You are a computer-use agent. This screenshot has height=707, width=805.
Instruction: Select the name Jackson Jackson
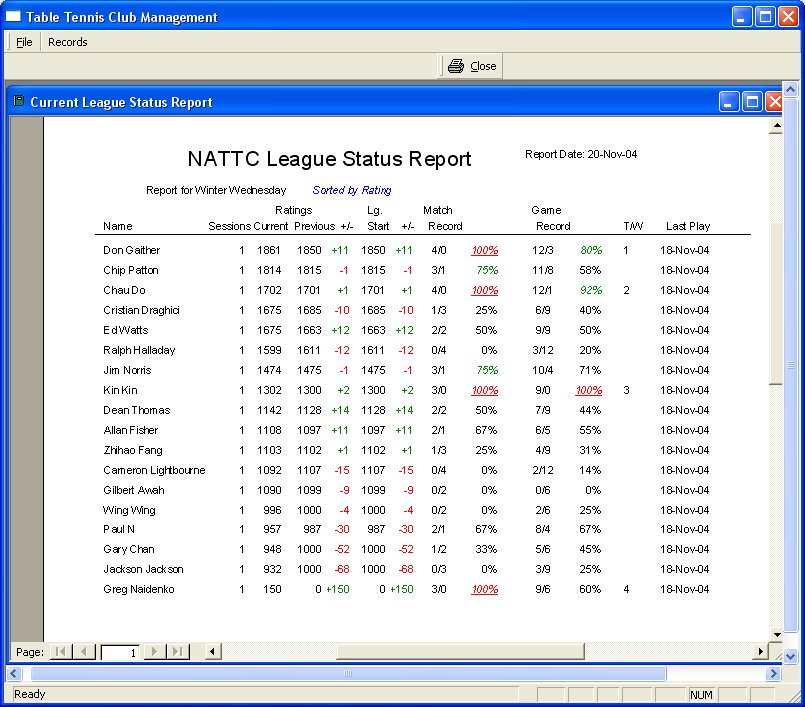pos(143,569)
